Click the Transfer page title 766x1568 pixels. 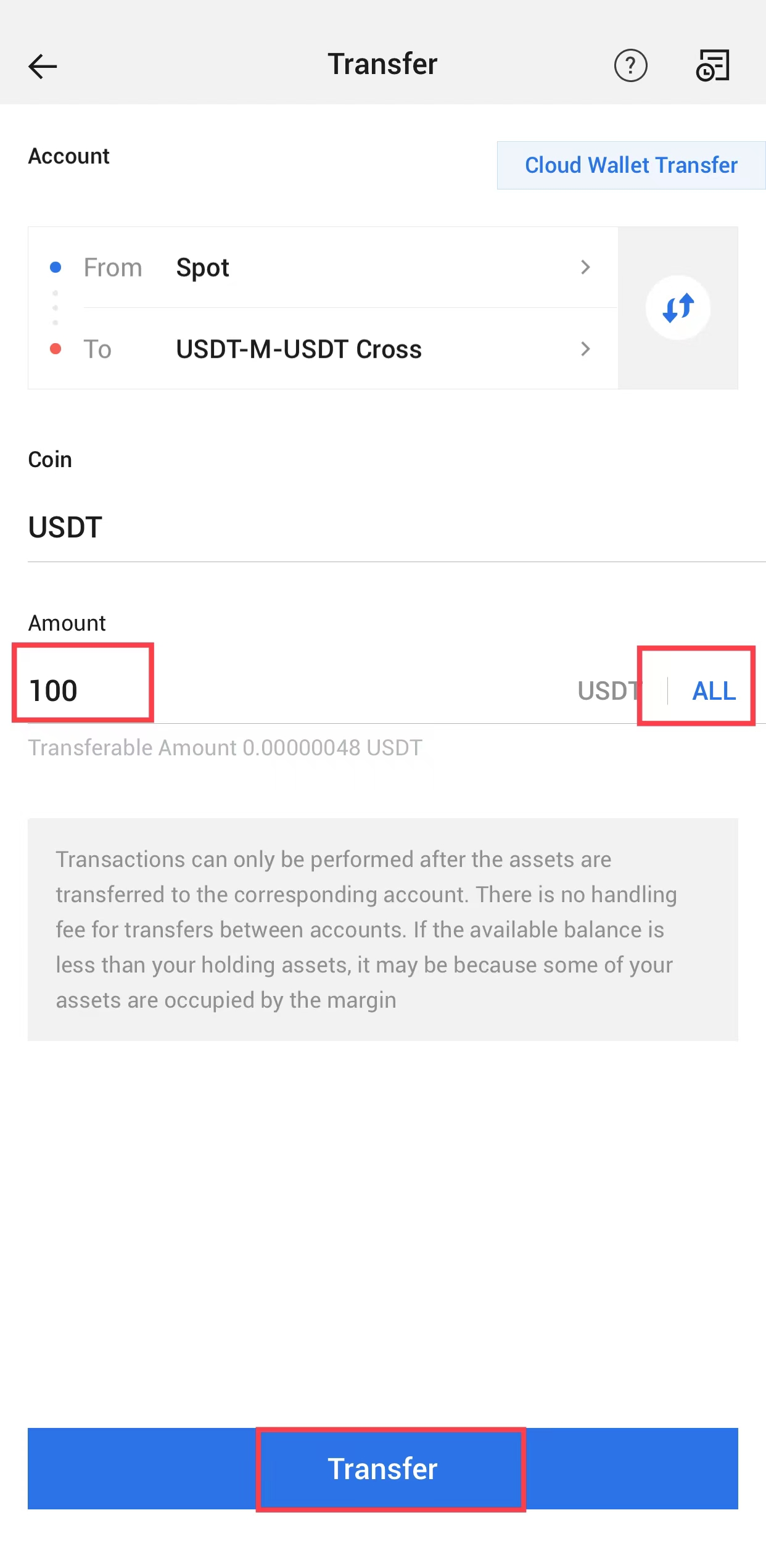pos(382,64)
